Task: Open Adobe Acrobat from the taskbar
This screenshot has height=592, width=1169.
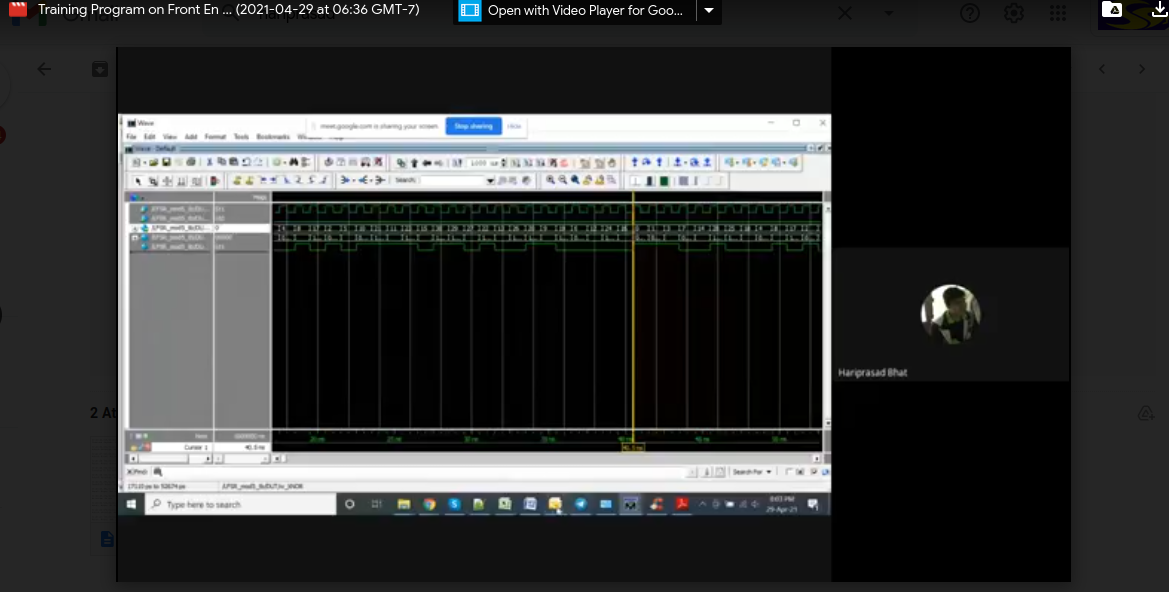Action: click(681, 504)
